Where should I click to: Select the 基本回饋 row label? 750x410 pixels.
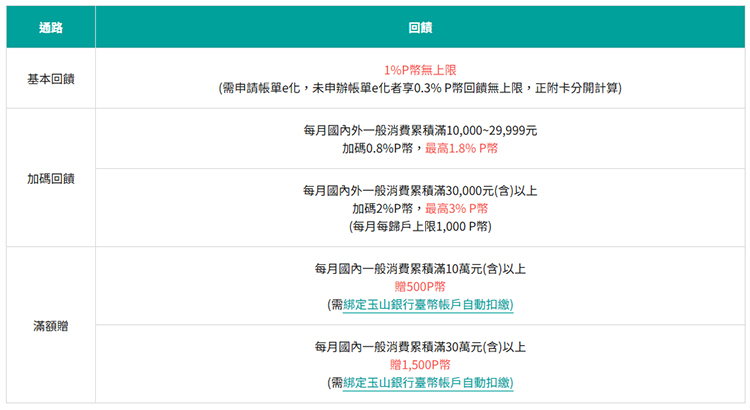pyautogui.click(x=50, y=79)
